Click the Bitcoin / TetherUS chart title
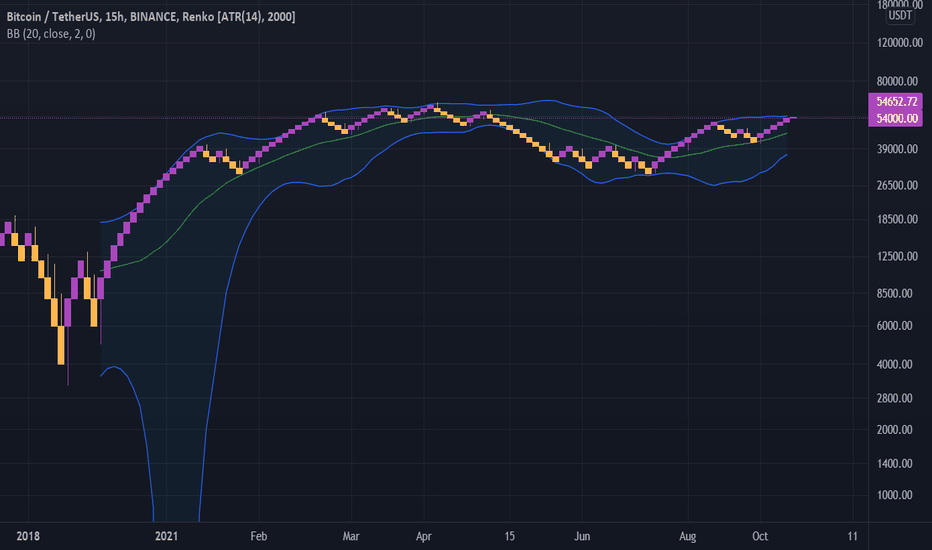The height and width of the screenshot is (550, 932). pos(151,17)
